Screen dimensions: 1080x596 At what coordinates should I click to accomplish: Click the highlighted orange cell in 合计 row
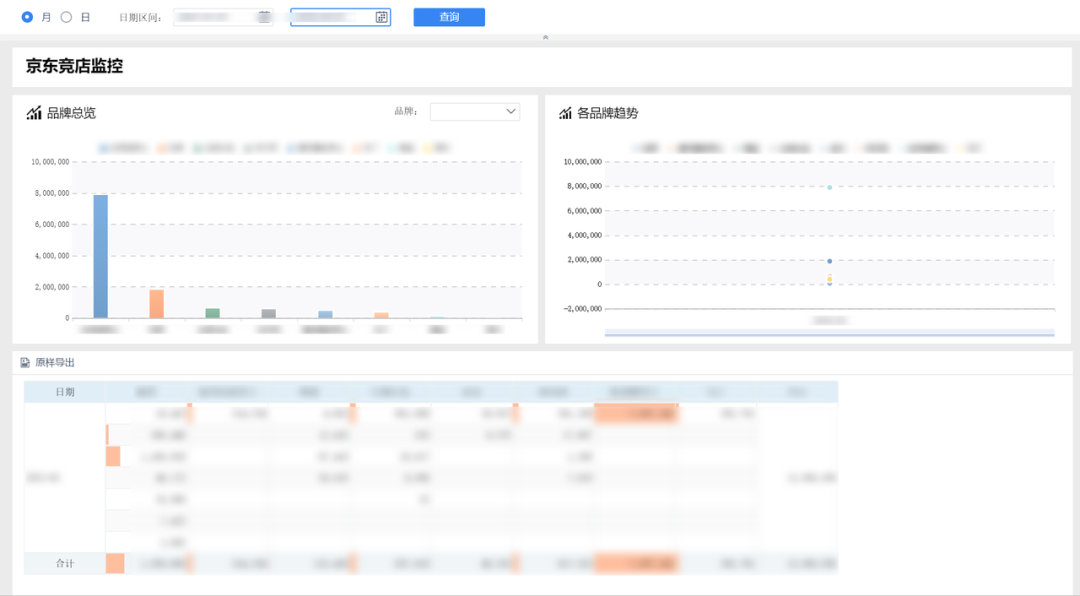pyautogui.click(x=636, y=563)
